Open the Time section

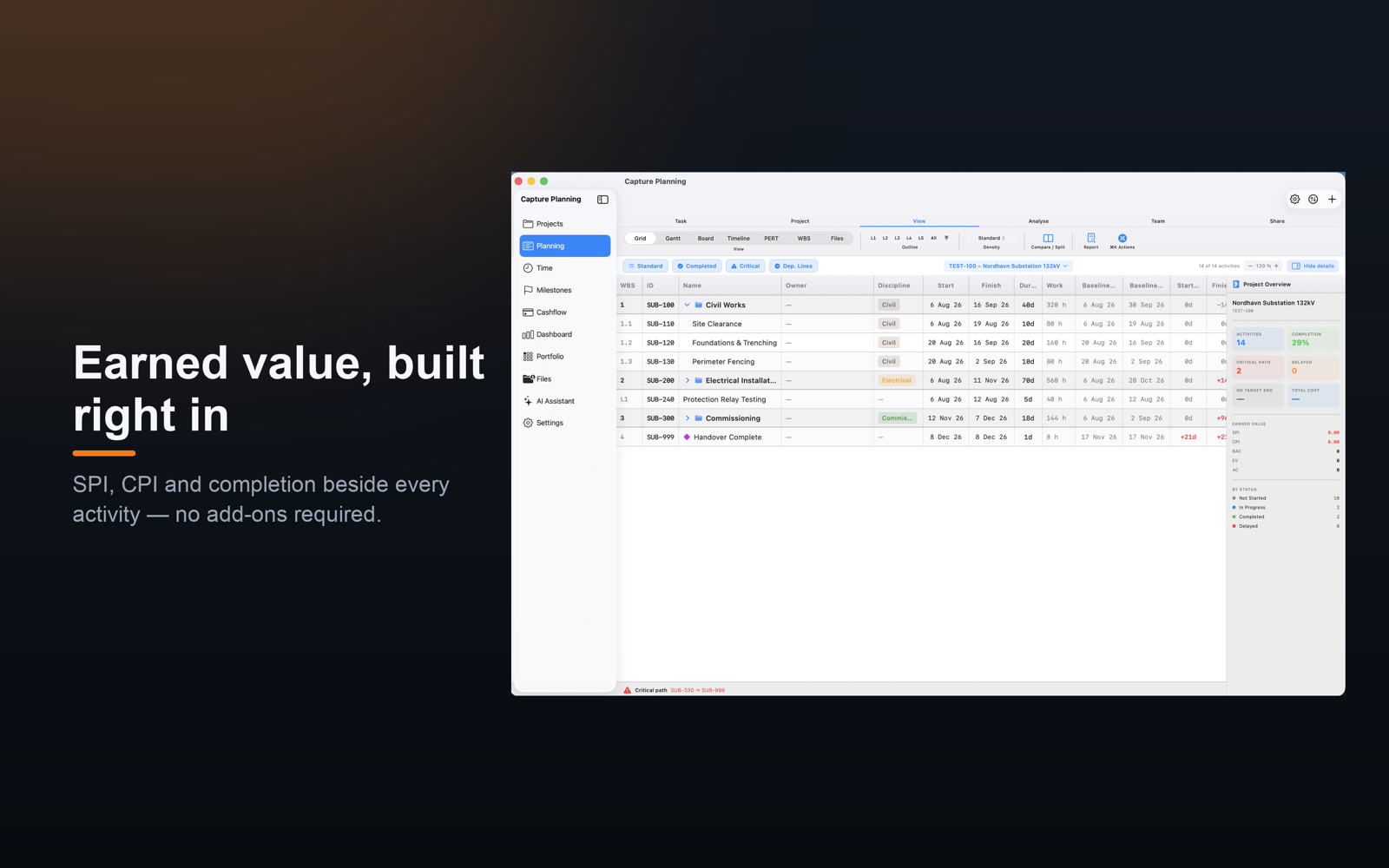[x=564, y=268]
